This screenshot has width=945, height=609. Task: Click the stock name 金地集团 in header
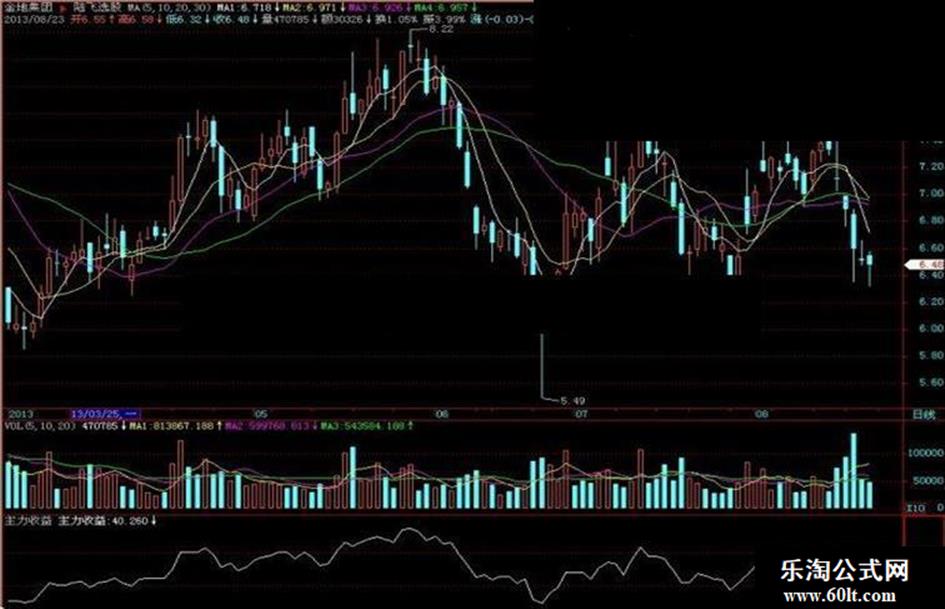[x=28, y=8]
